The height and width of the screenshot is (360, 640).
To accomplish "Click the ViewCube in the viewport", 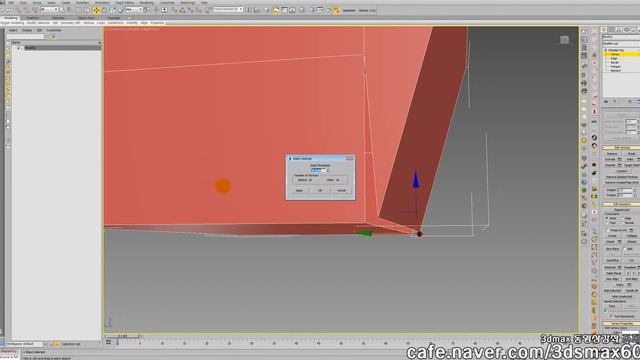I will point(564,40).
